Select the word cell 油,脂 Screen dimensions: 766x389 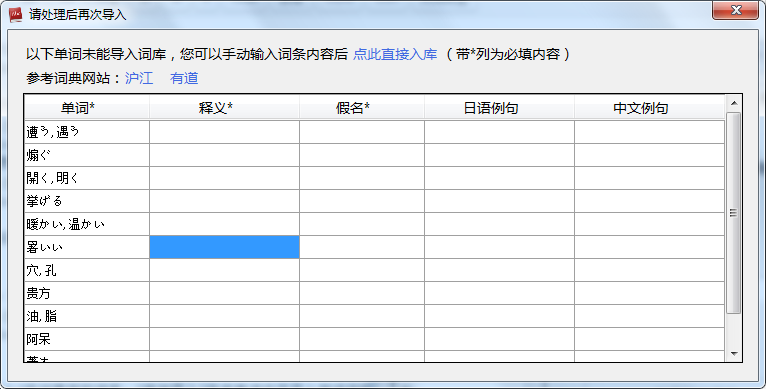coord(87,316)
